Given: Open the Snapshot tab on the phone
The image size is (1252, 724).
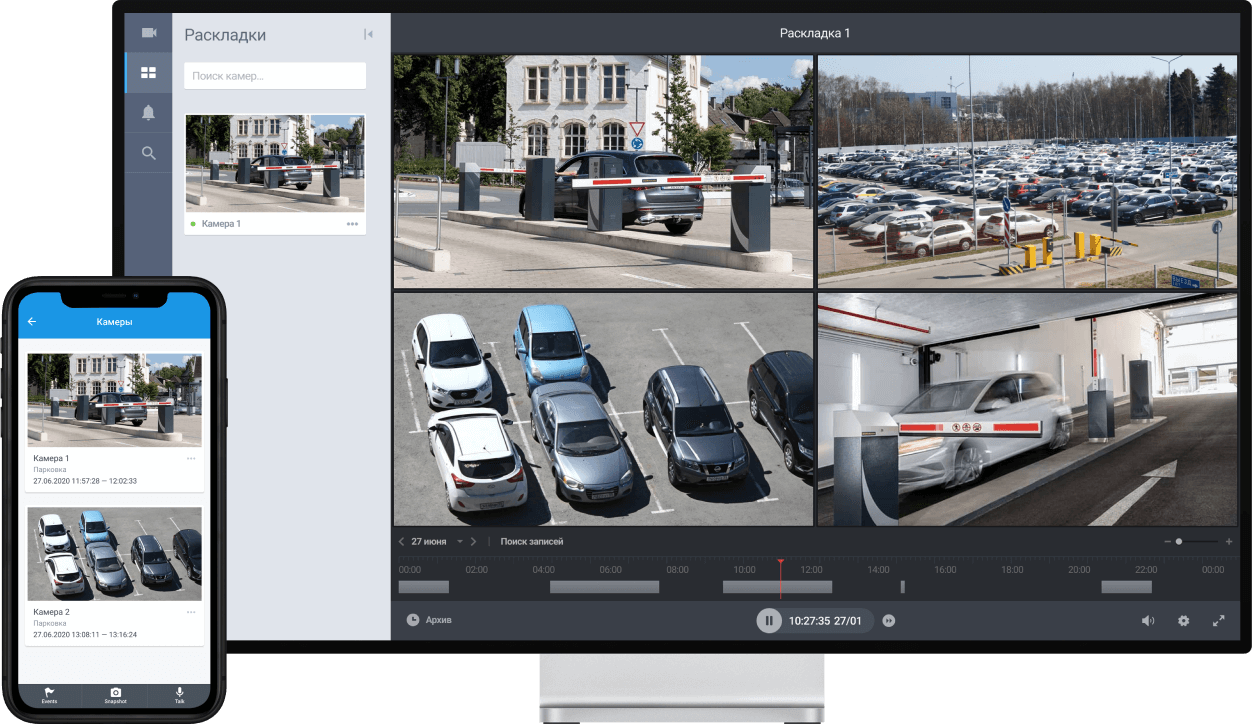Looking at the screenshot, I should [x=115, y=695].
